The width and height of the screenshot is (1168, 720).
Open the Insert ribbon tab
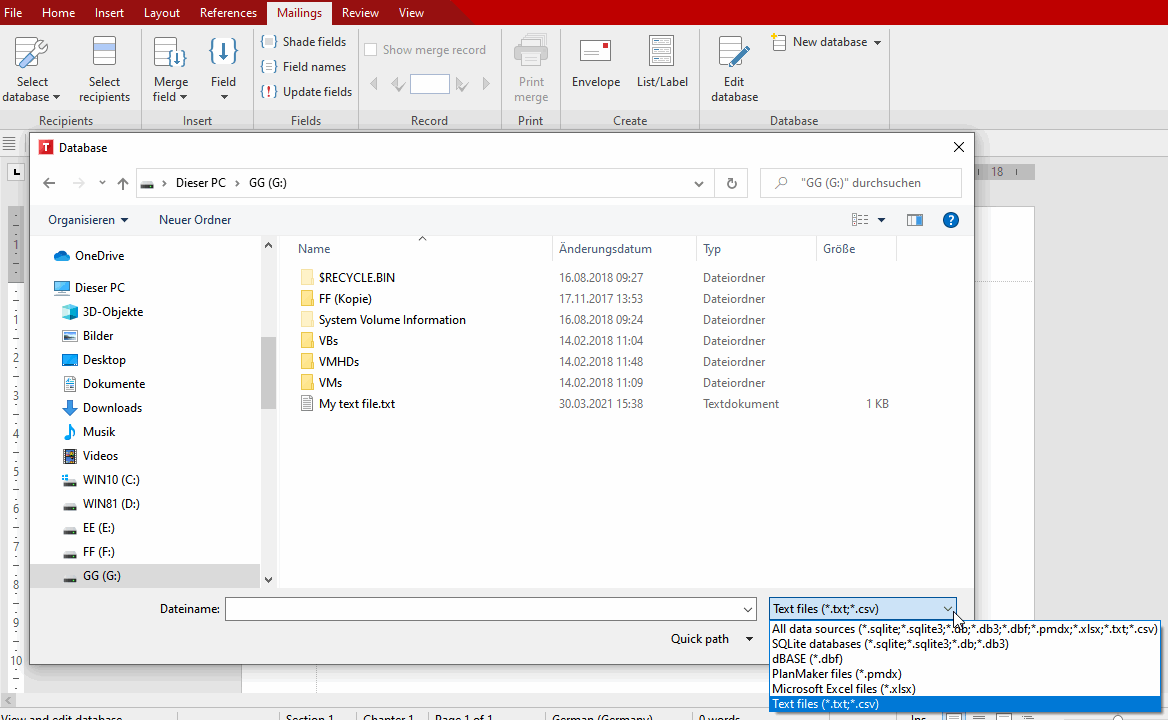tap(110, 13)
